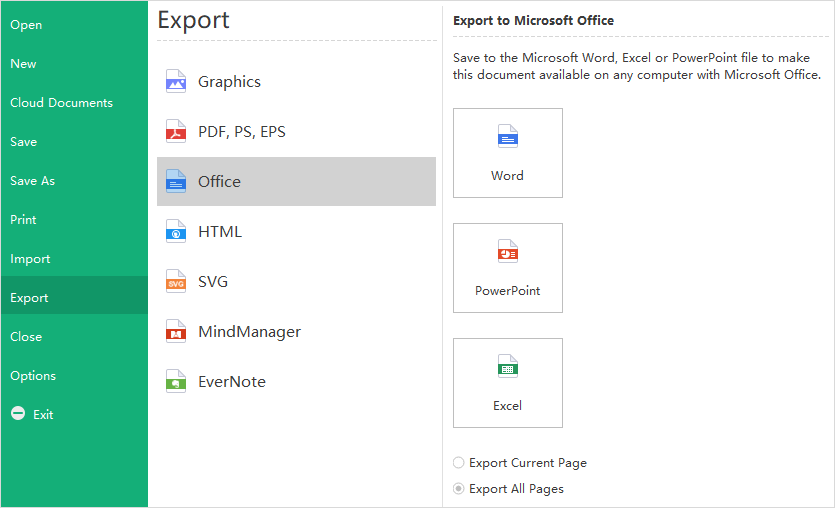
Task: Choose Import from the left menu
Action: click(x=30, y=259)
